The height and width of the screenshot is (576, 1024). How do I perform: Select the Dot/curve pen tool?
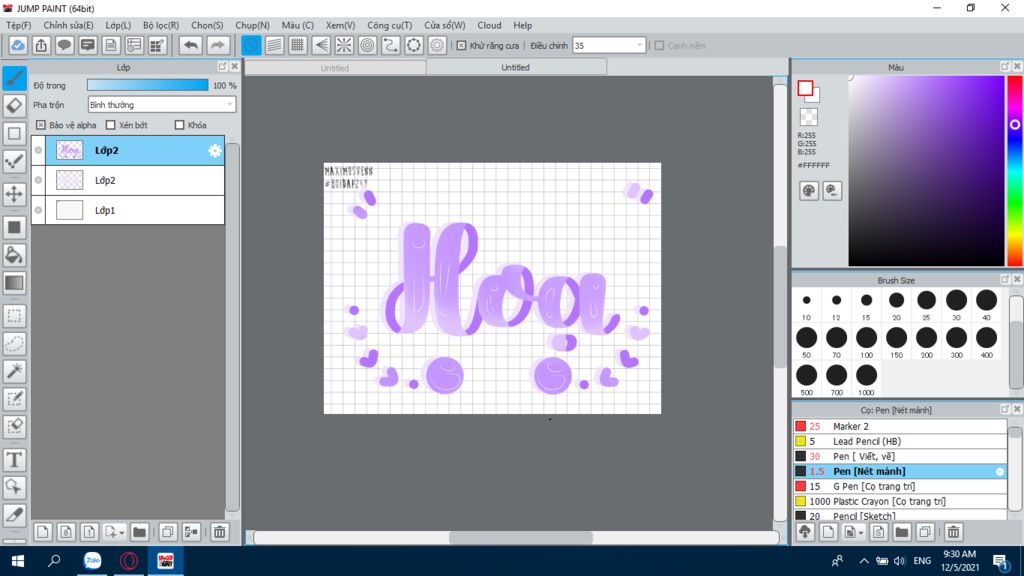click(x=14, y=162)
